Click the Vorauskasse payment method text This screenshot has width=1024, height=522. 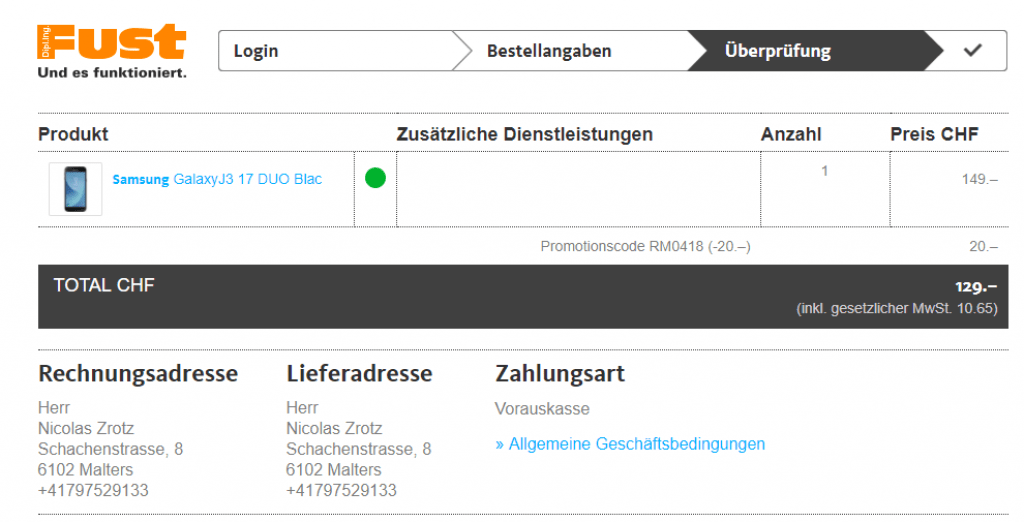[542, 409]
